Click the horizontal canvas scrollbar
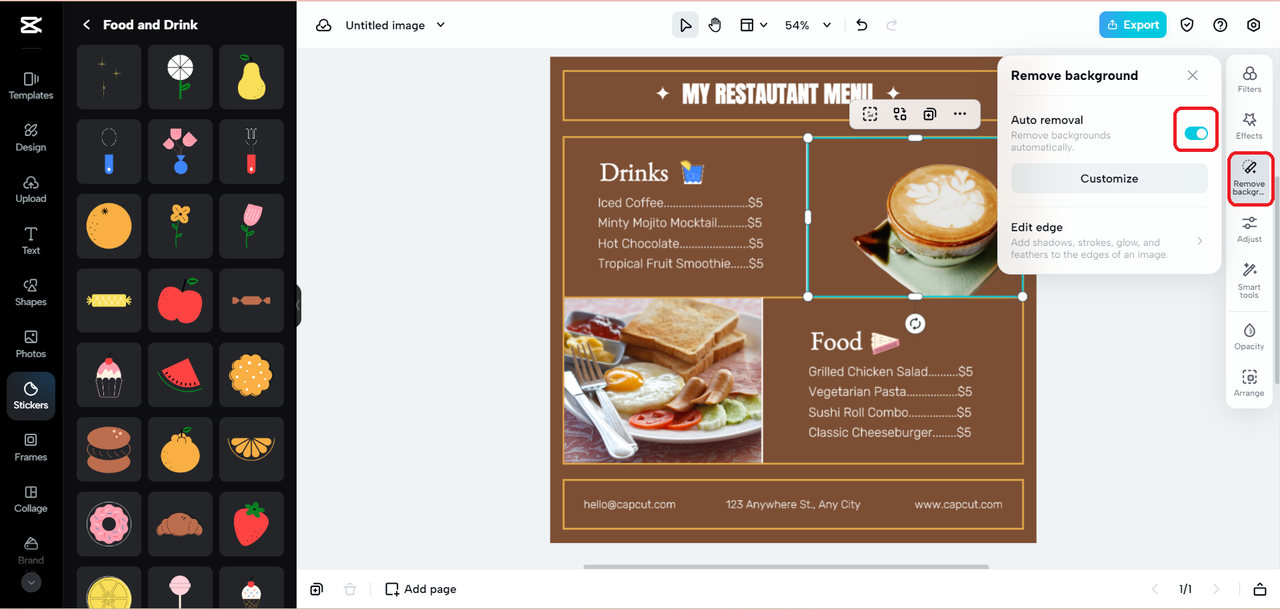Image resolution: width=1280 pixels, height=609 pixels. point(786,567)
